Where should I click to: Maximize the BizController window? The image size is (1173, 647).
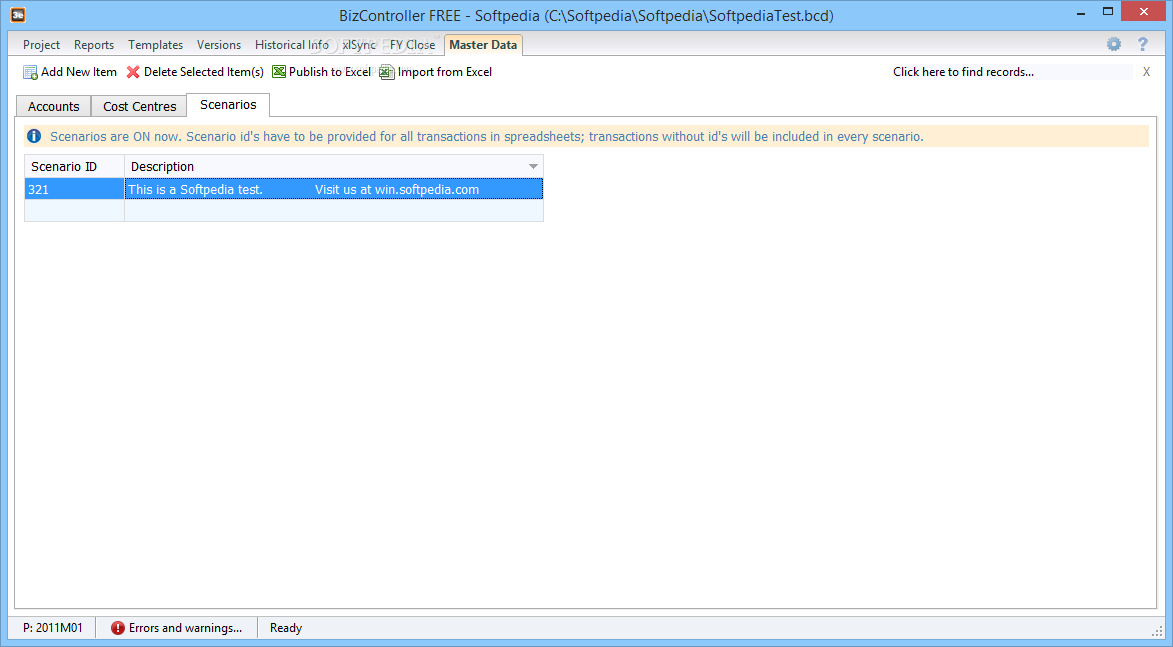[x=1108, y=11]
